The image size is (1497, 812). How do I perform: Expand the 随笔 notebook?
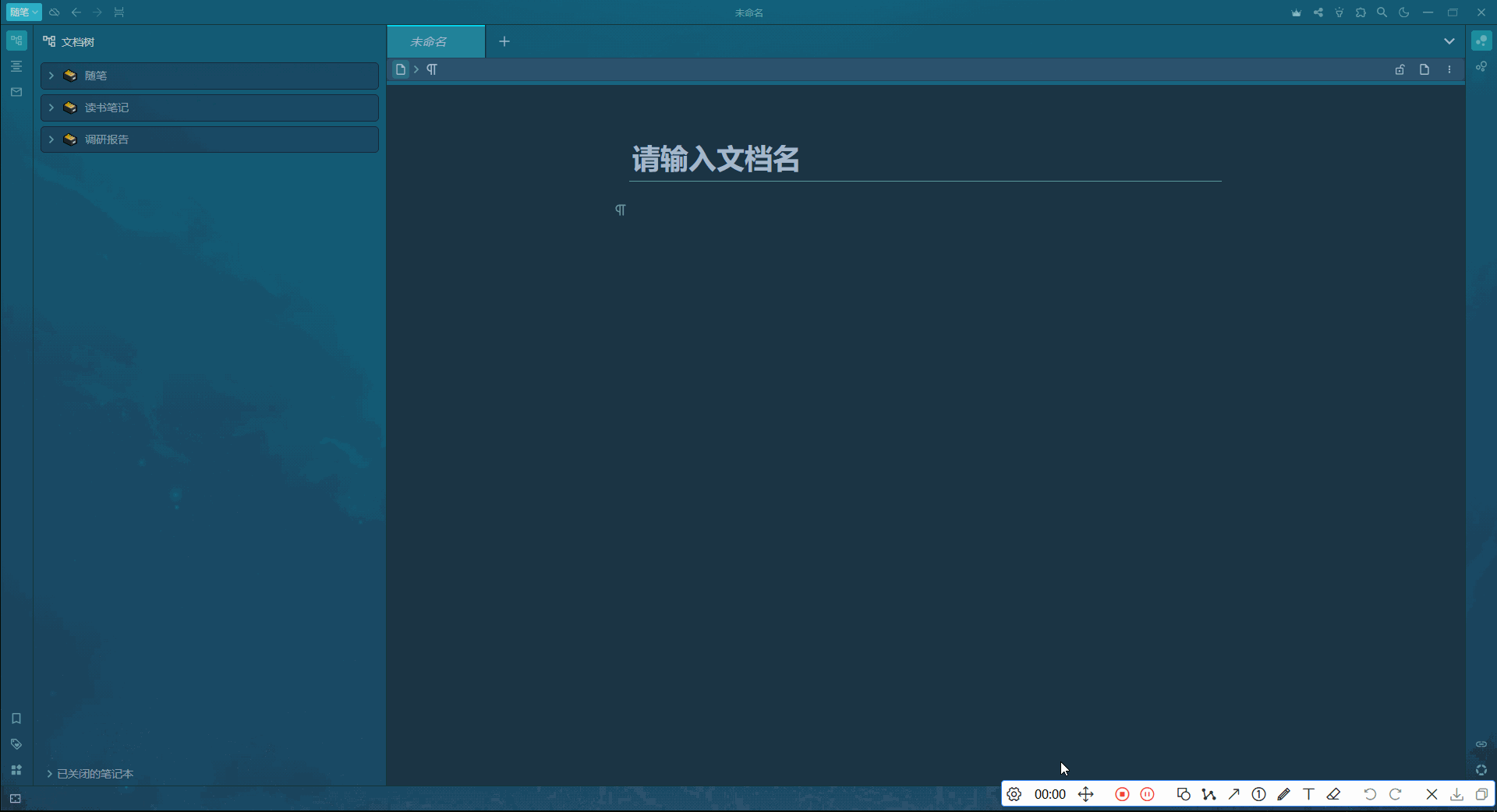pos(51,76)
